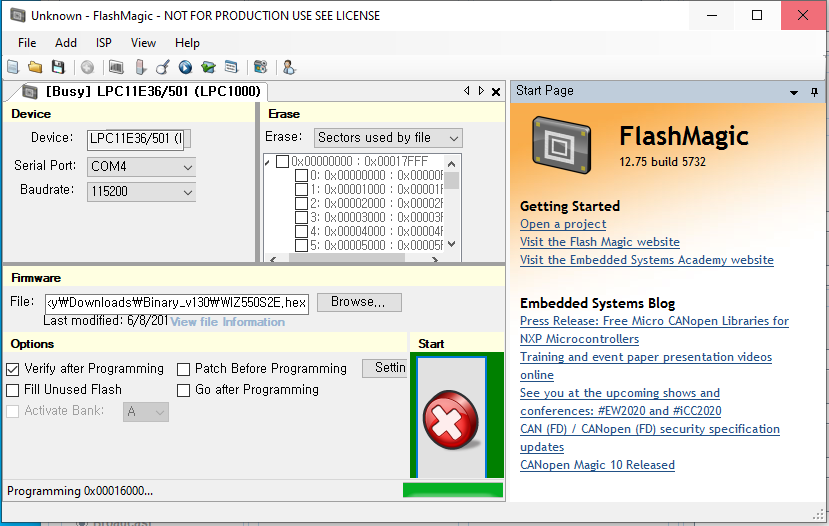This screenshot has width=829, height=526.
Task: Click the FlashMagic title bar app icon
Action: tap(18, 15)
